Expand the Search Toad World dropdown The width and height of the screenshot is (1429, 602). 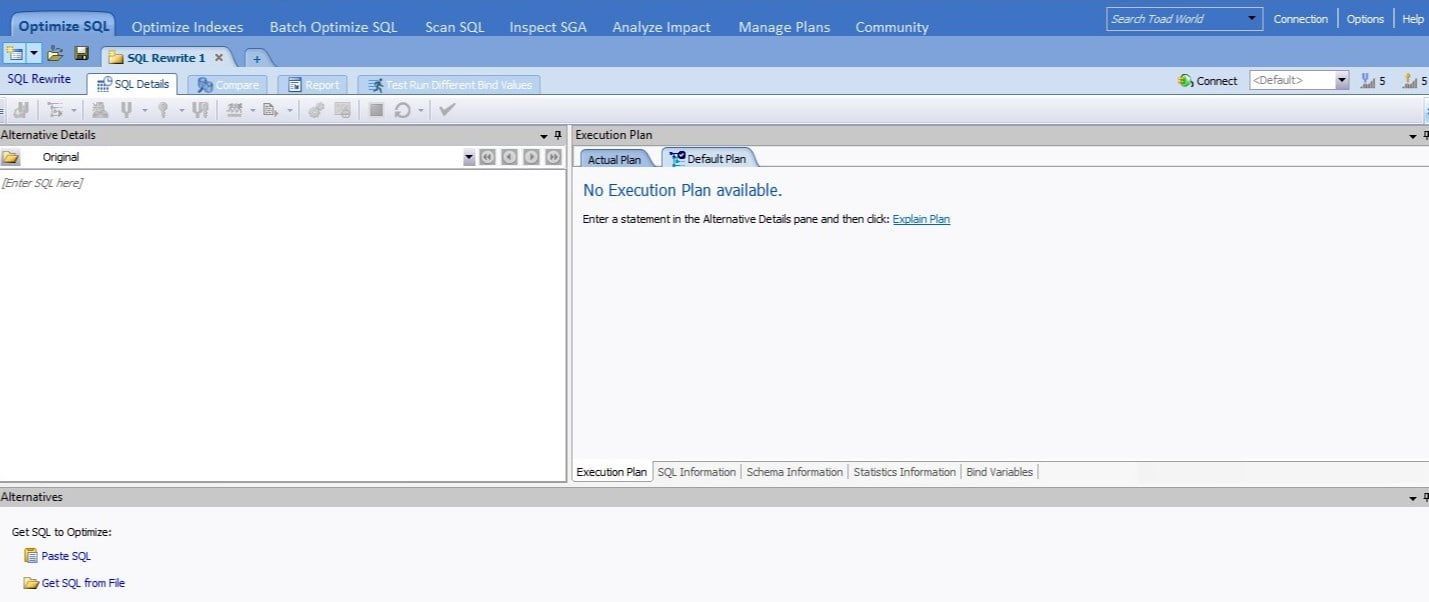click(1254, 18)
